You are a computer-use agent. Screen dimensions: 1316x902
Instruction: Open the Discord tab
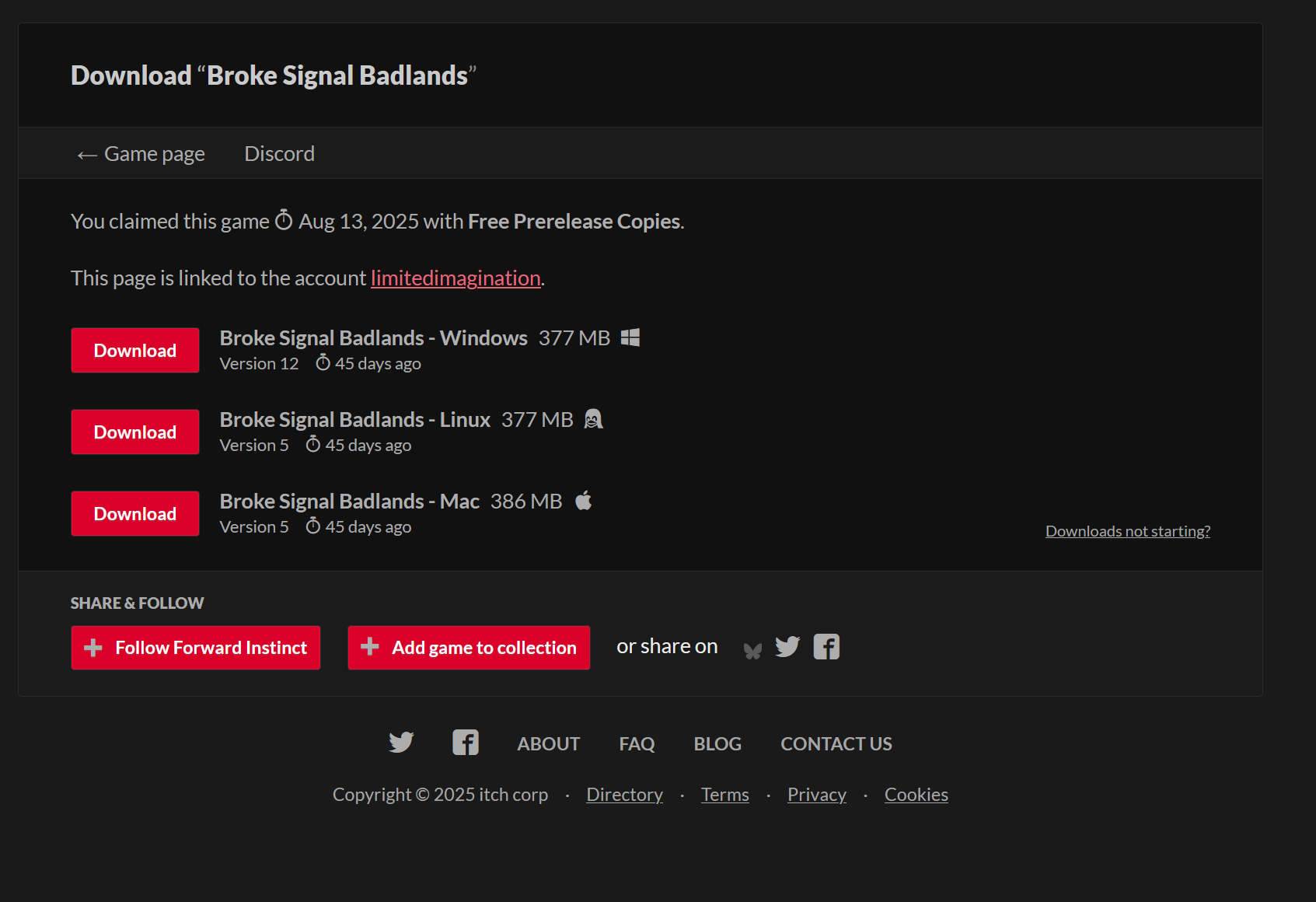point(280,154)
